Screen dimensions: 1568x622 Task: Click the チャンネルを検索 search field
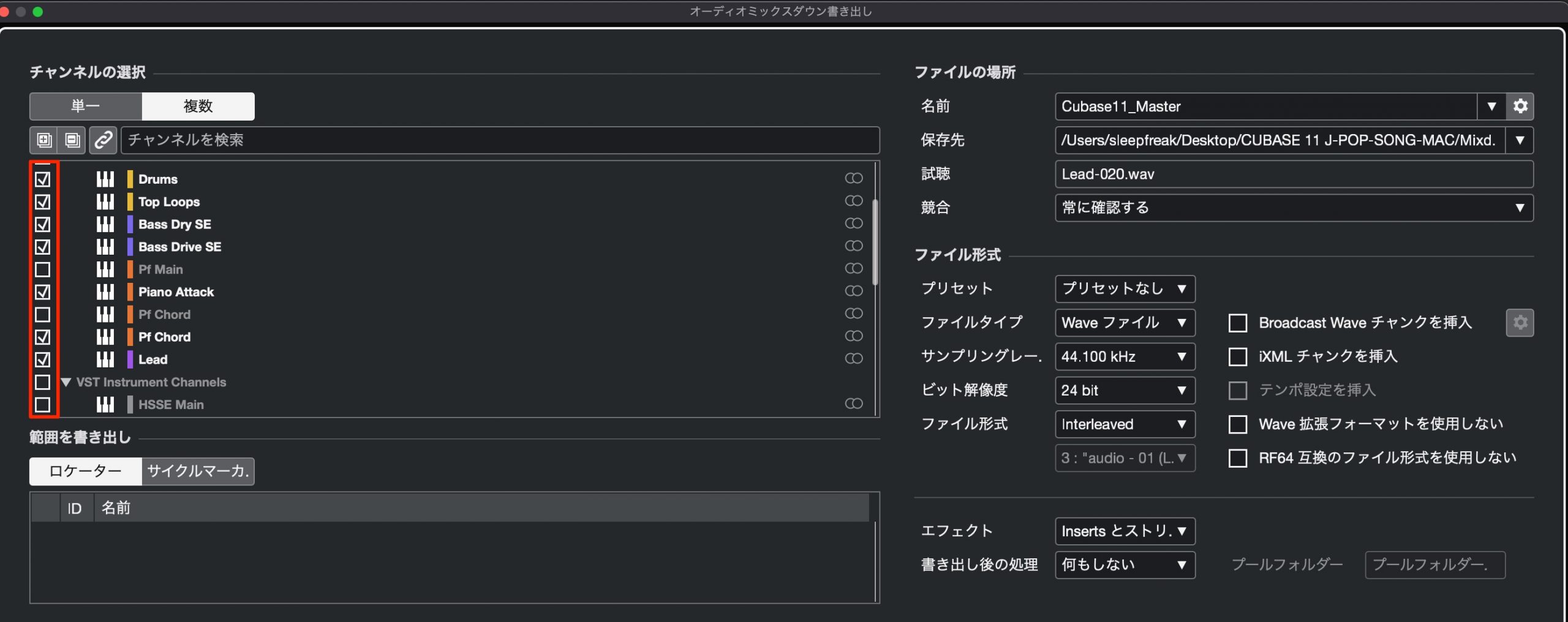tap(500, 140)
